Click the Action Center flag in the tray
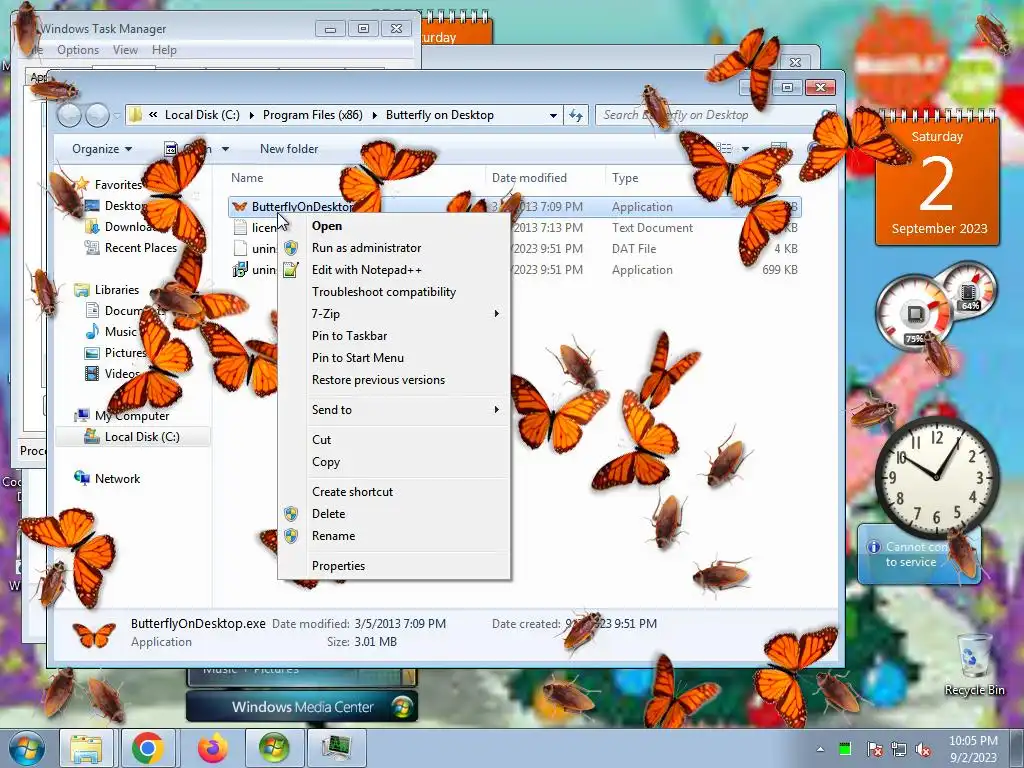The width and height of the screenshot is (1024, 768). (874, 749)
